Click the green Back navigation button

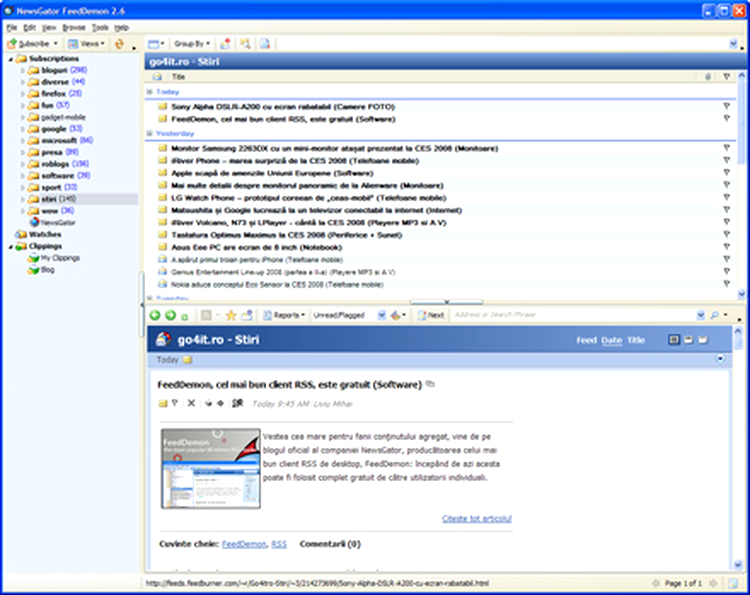point(155,315)
